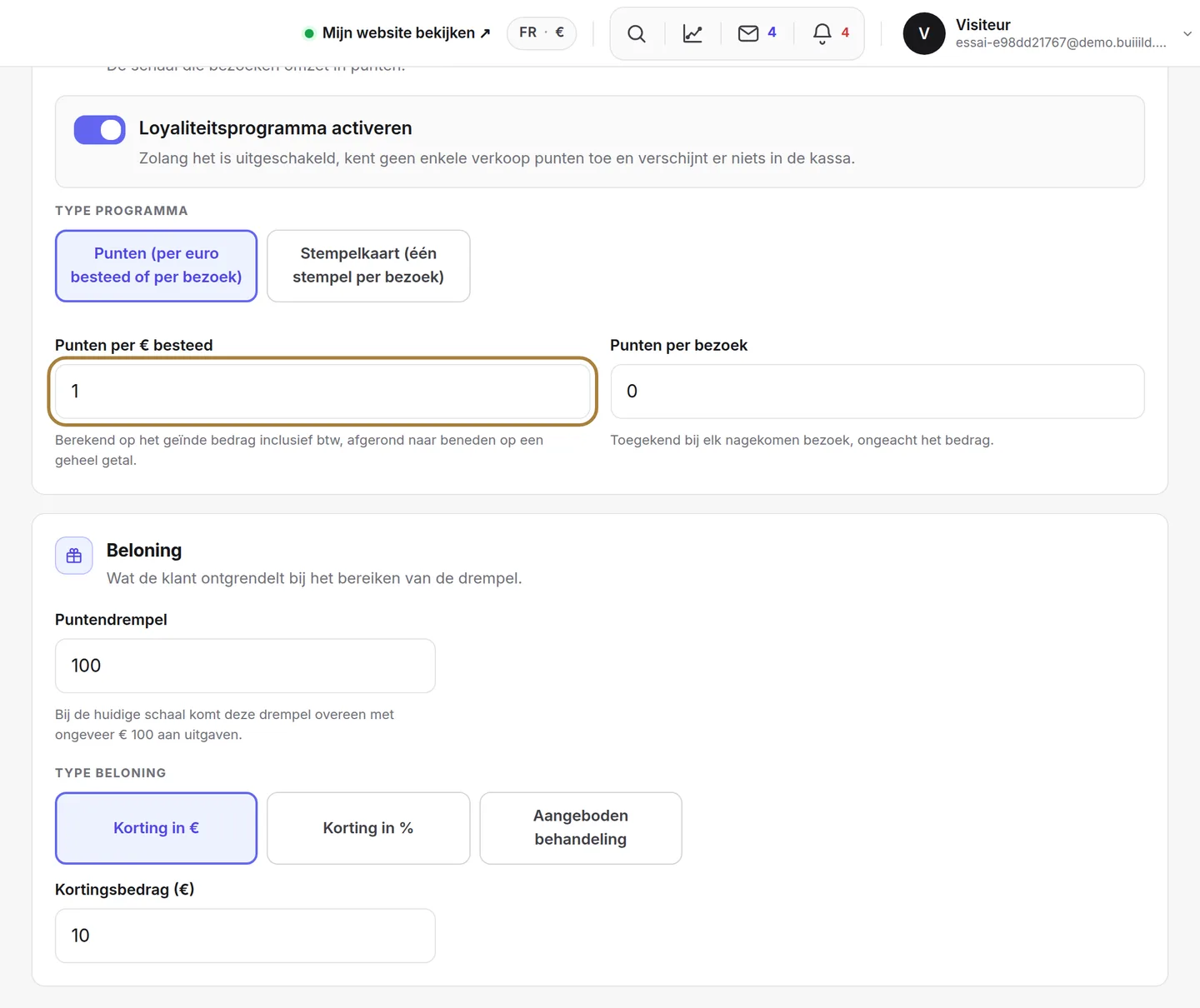Open the messages envelope icon
The height and width of the screenshot is (1008, 1200).
point(748,33)
